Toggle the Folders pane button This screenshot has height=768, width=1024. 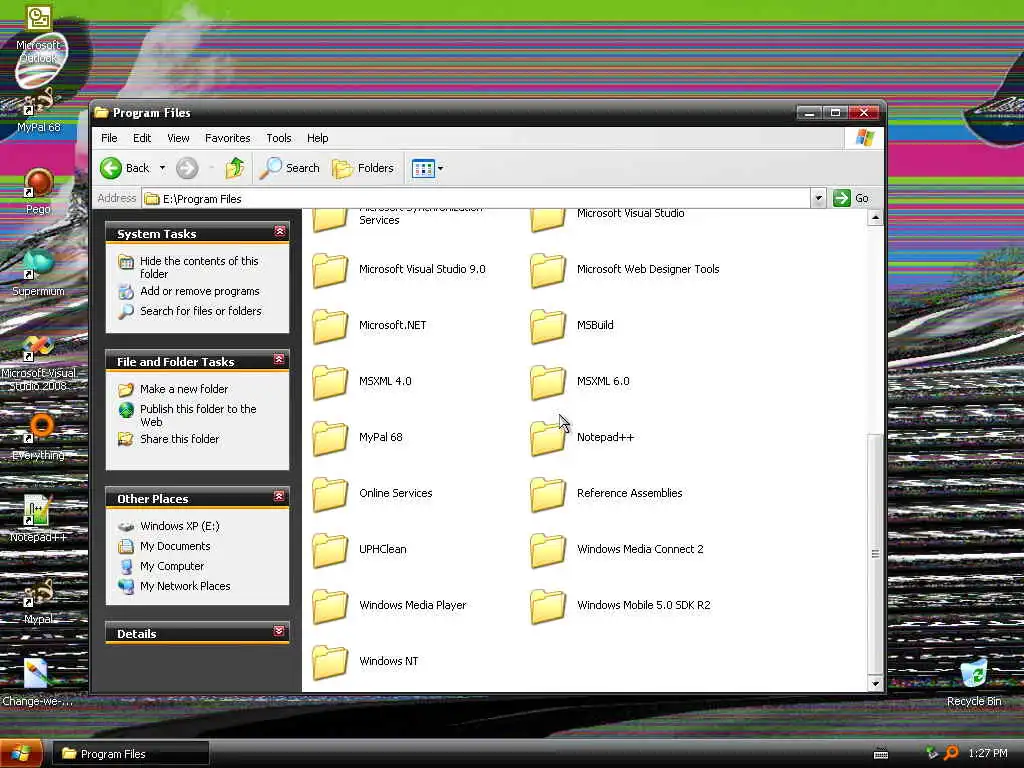(x=362, y=168)
